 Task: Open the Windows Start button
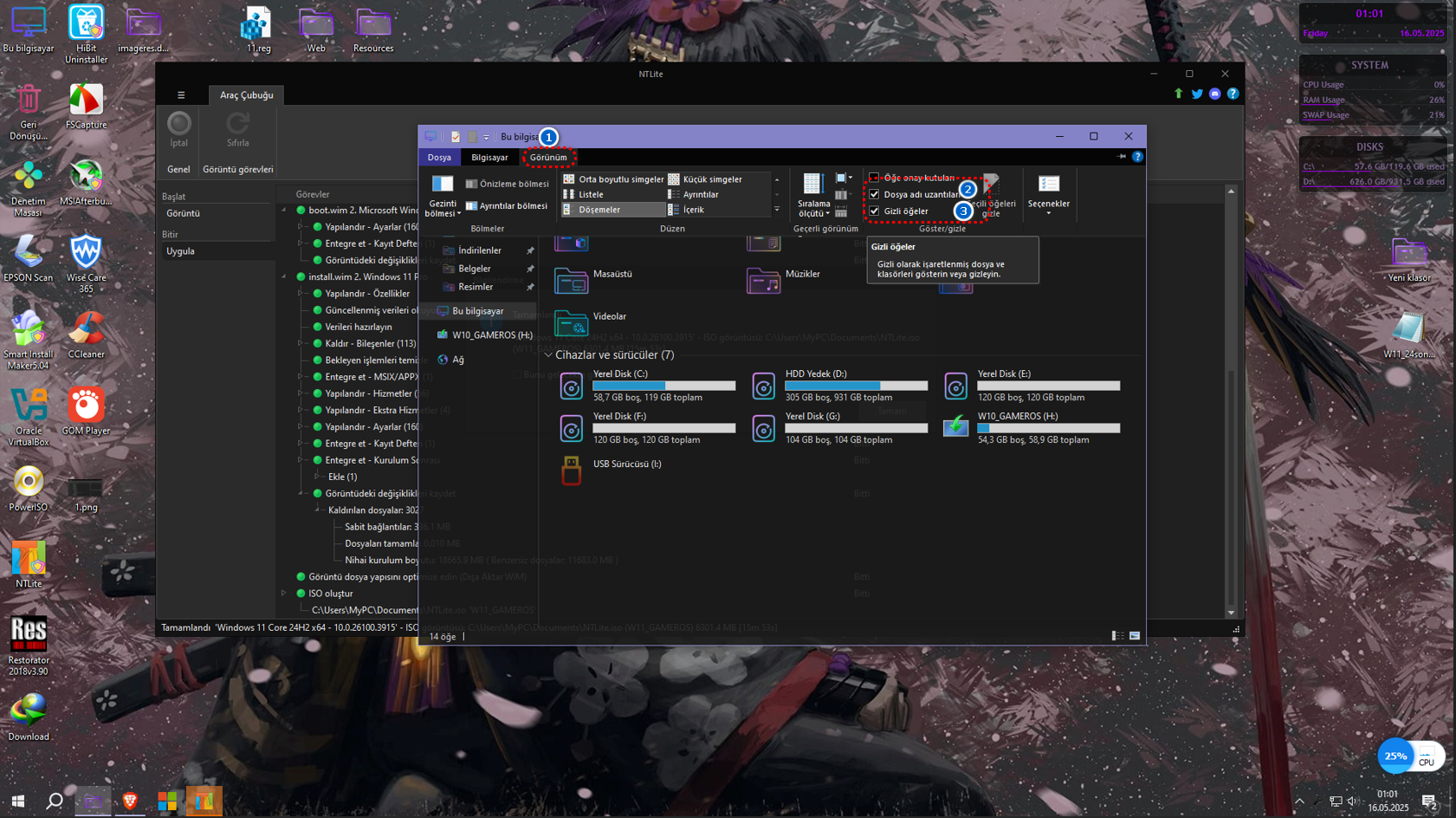point(18,802)
